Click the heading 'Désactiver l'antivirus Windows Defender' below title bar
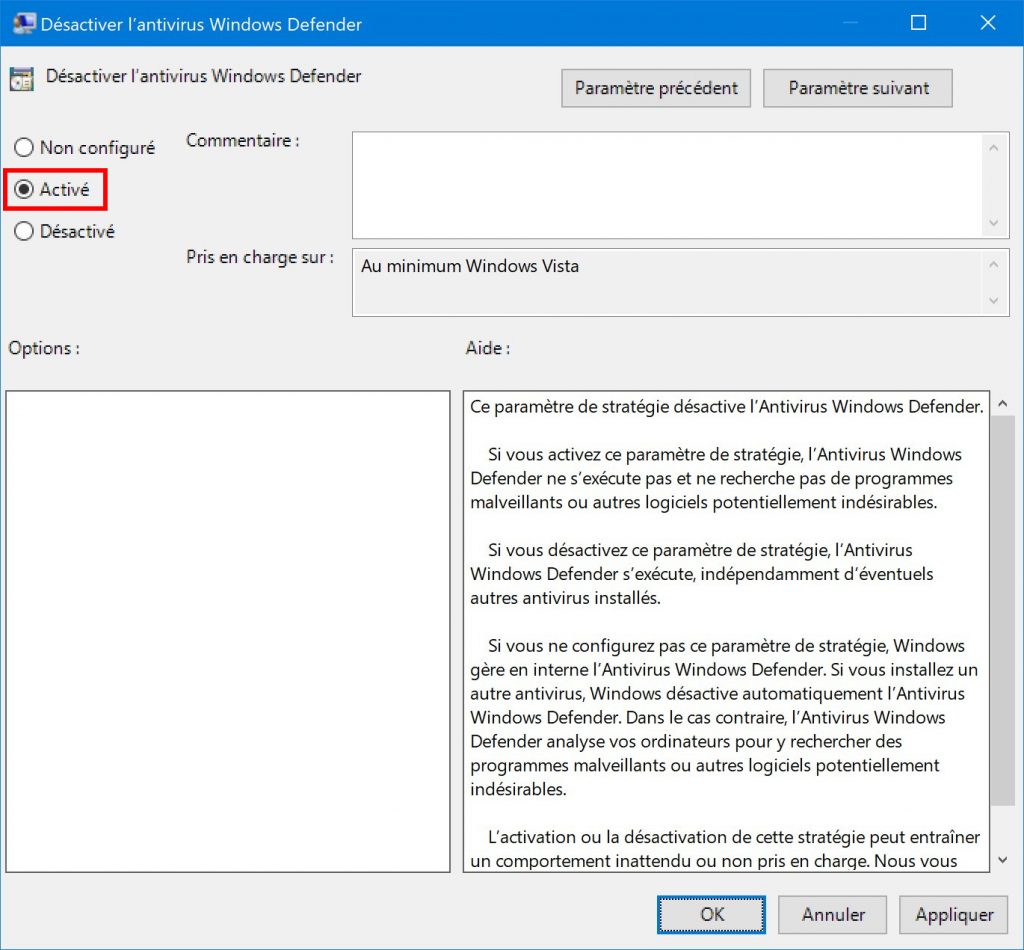1024x950 pixels. coord(203,76)
